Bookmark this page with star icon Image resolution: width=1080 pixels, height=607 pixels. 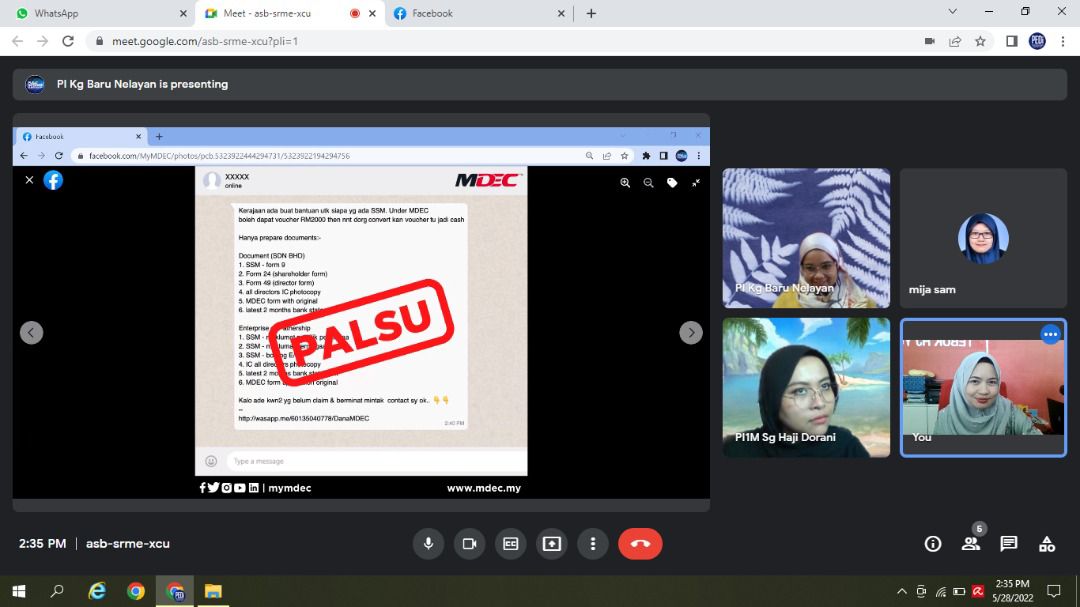pyautogui.click(x=981, y=41)
